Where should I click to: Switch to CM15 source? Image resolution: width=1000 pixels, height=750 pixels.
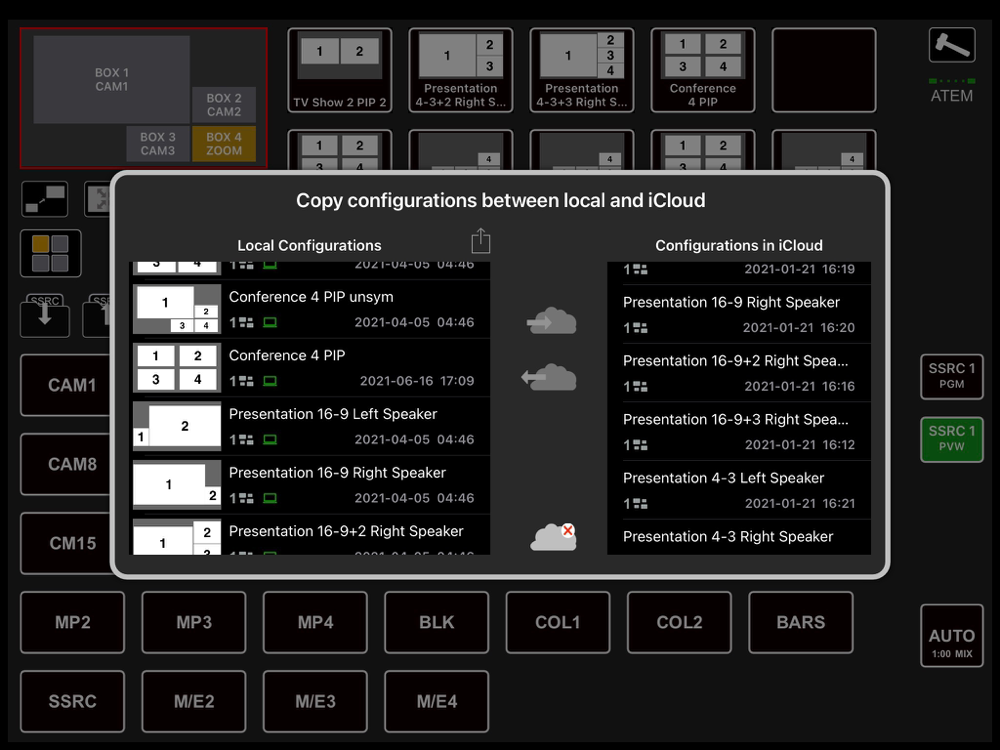[x=72, y=543]
